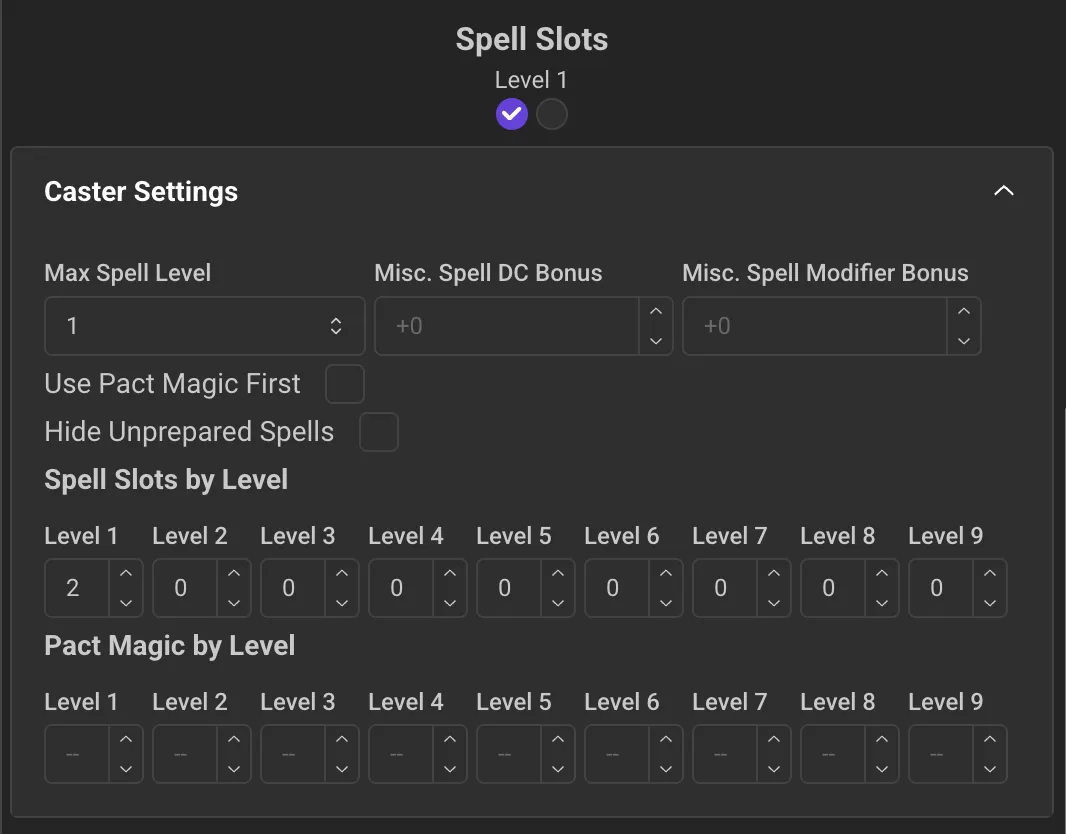Increment Level 2 spell slots count
Screen dimensions: 1066x834
(234, 574)
